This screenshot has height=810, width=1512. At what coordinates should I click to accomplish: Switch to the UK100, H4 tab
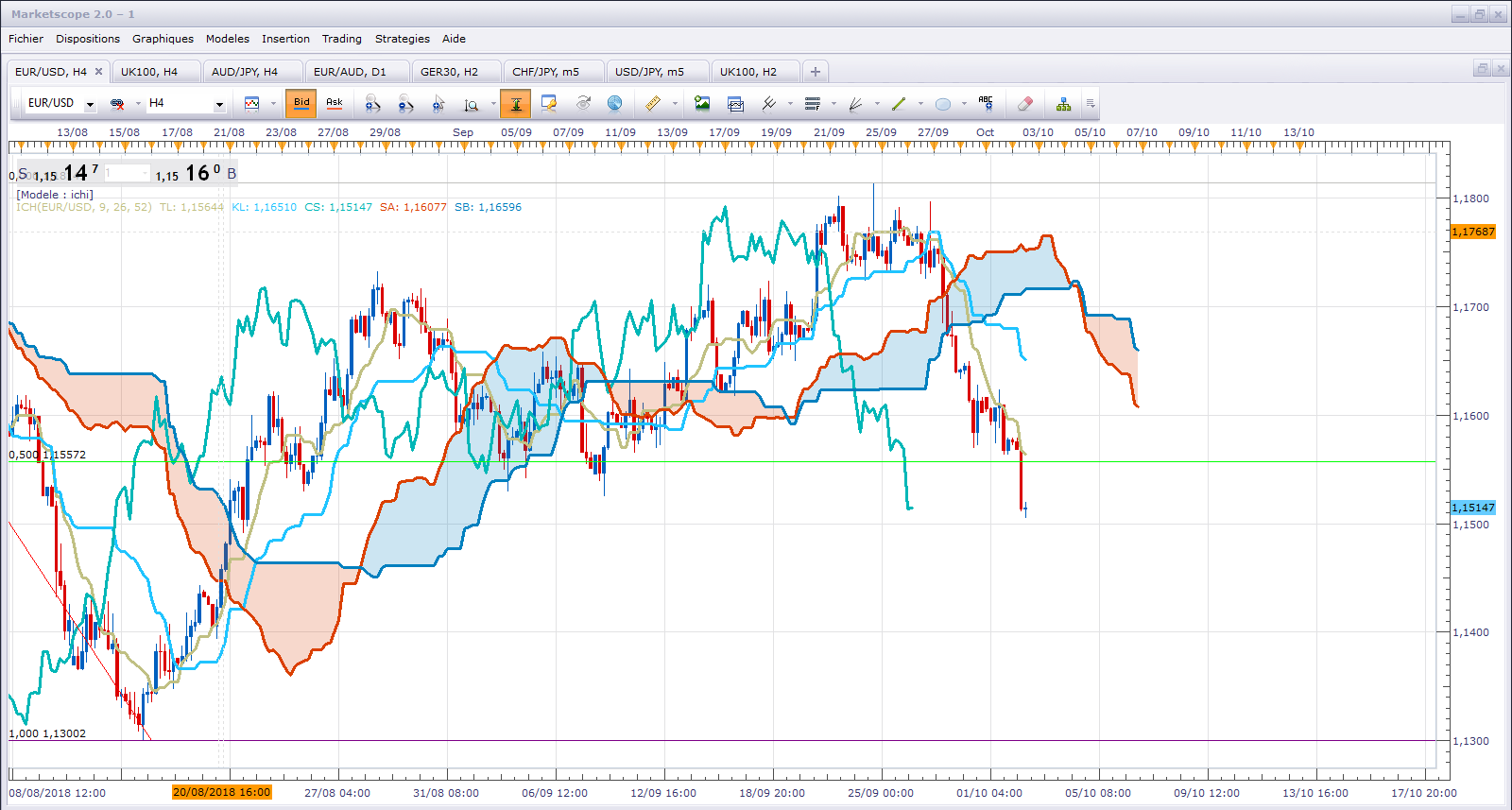(x=157, y=72)
